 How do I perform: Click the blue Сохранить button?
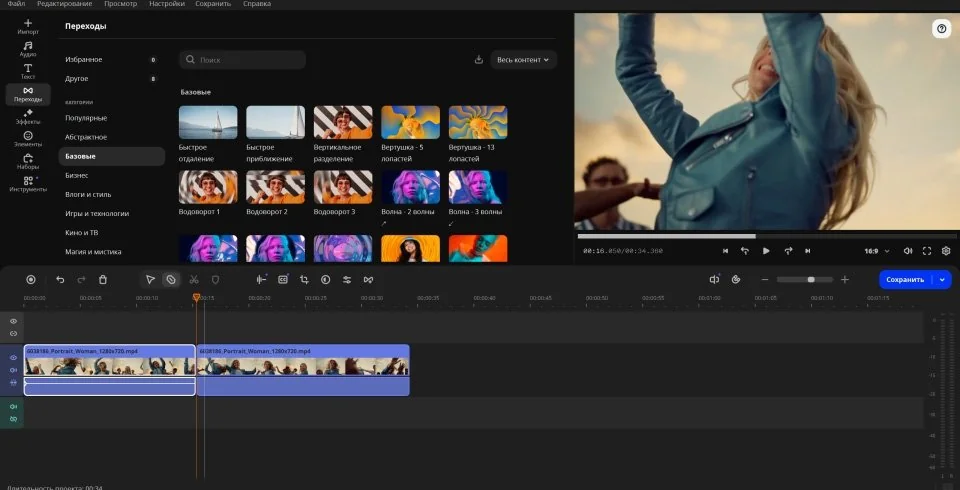point(904,280)
